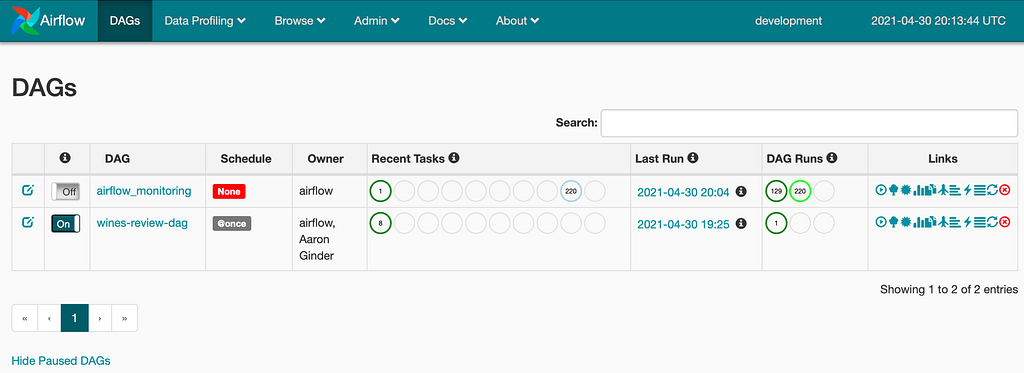The width and height of the screenshot is (1024, 373).
Task: Delete the airflow_monitoring DAG
Action: point(1004,190)
